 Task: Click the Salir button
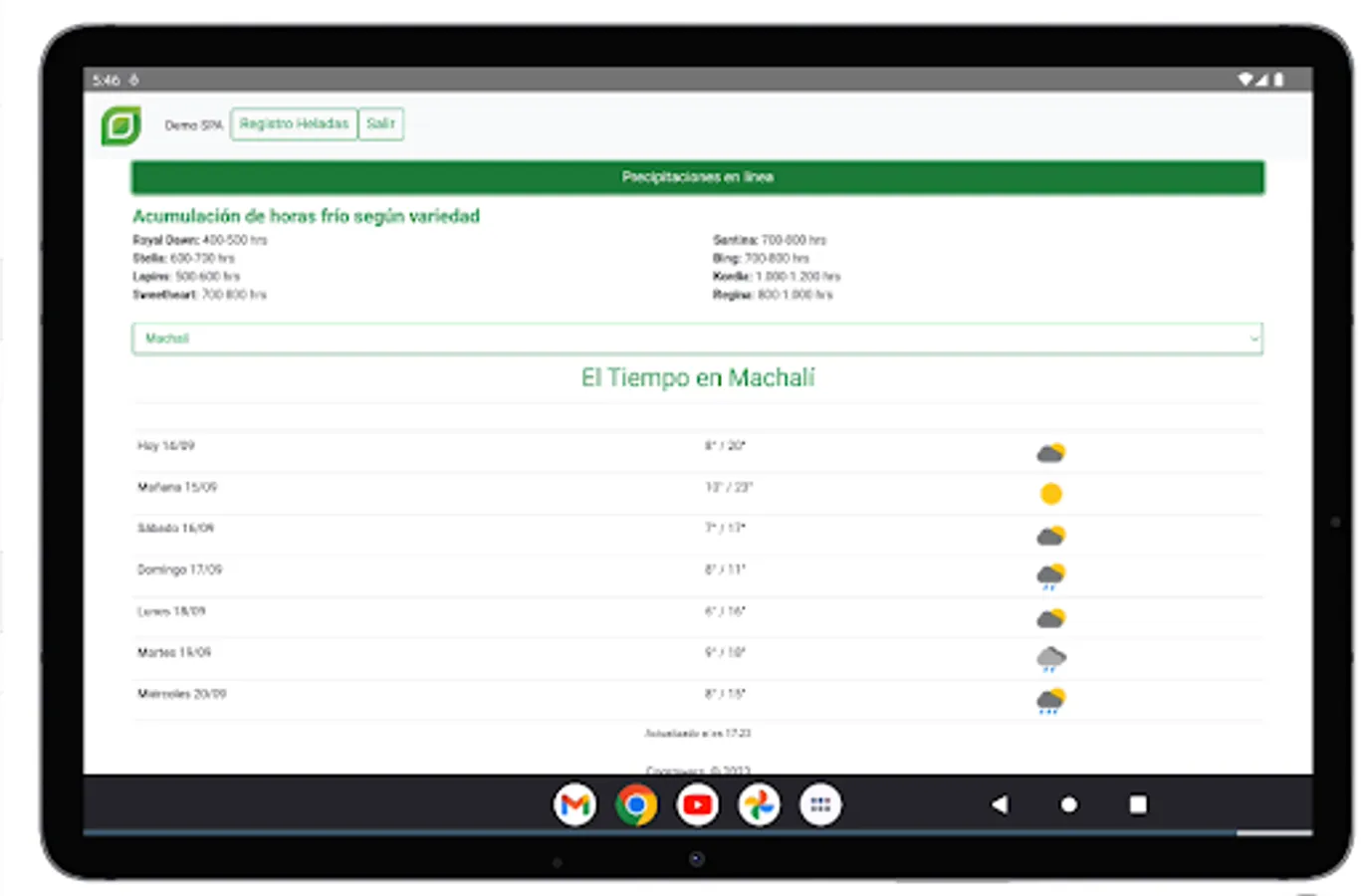[x=380, y=123]
